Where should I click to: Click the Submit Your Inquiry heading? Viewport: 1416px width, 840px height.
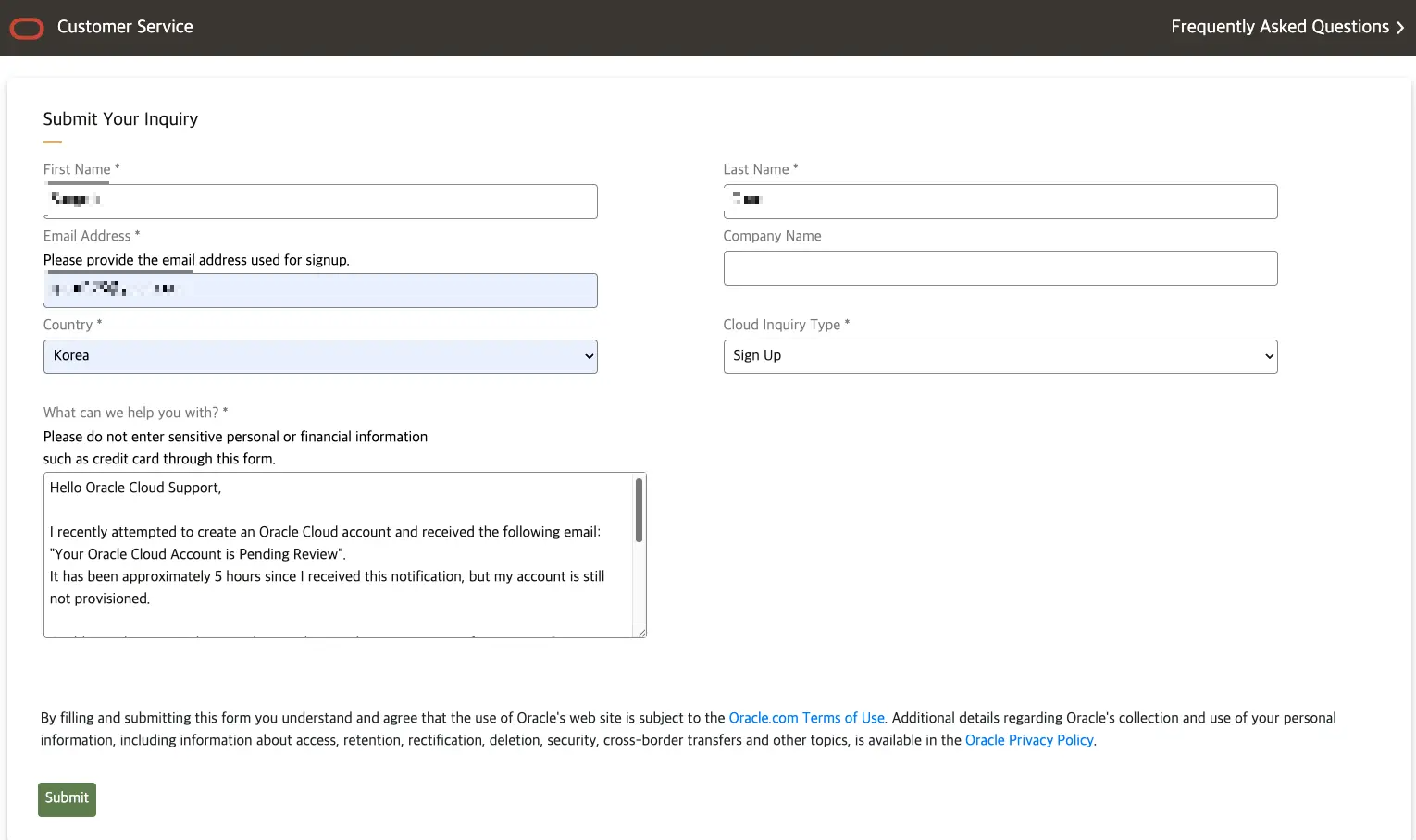[120, 119]
